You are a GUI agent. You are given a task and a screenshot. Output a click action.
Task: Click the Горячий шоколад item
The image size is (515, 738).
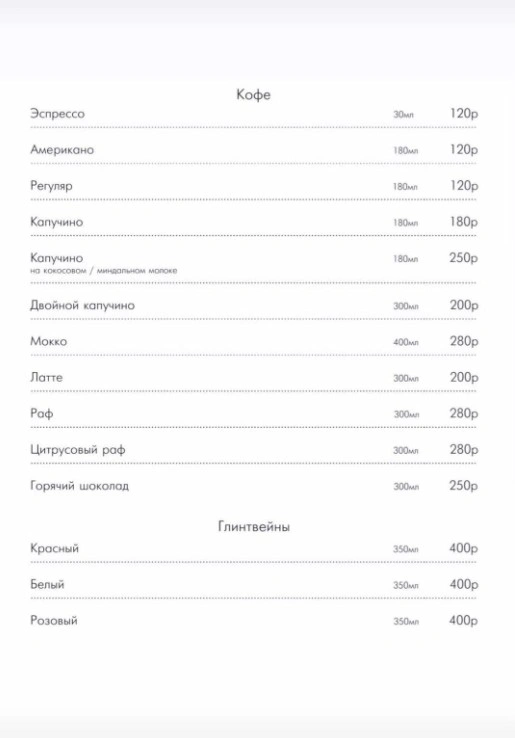(x=80, y=486)
